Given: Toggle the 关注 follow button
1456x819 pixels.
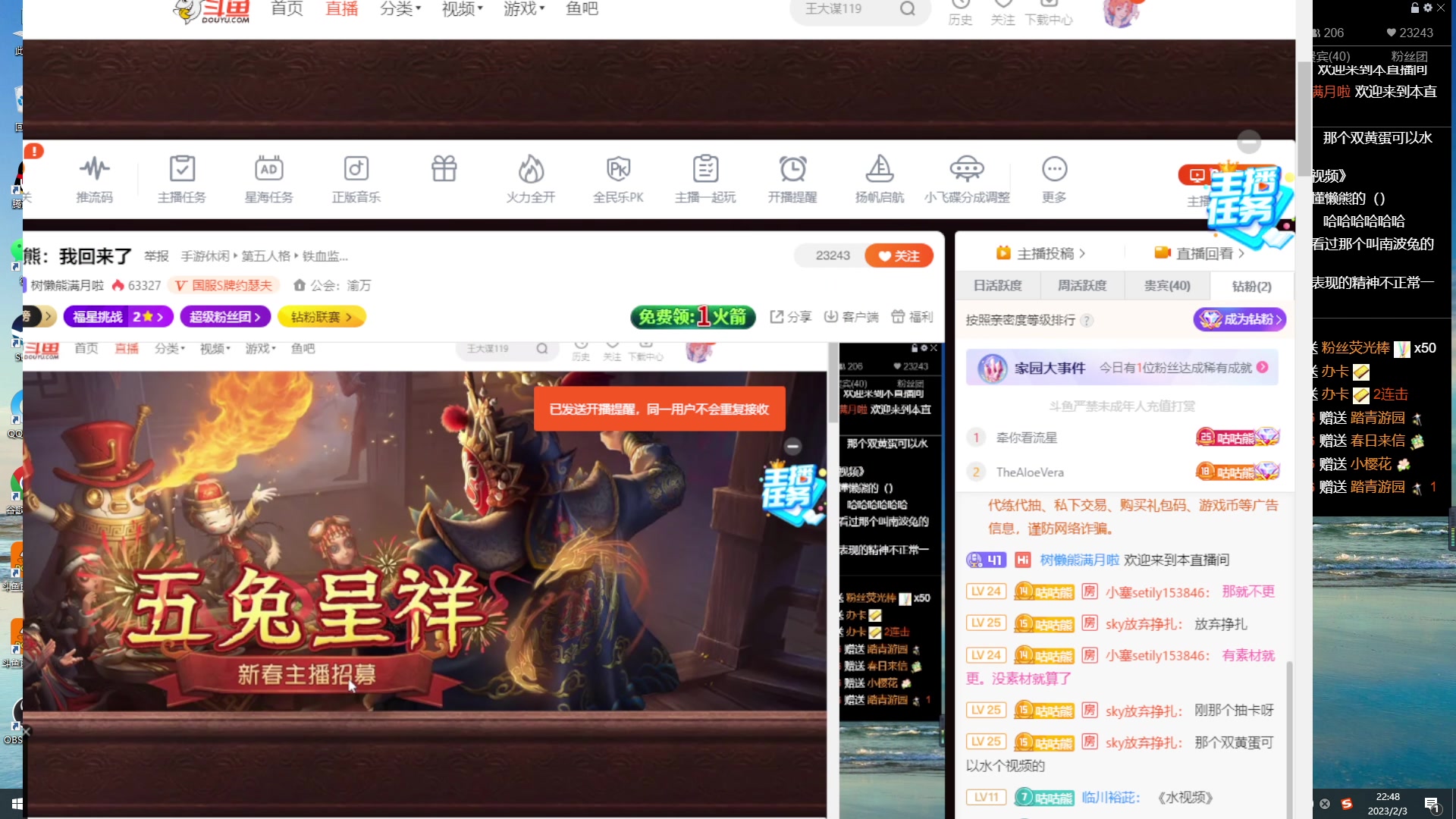Looking at the screenshot, I should (899, 256).
